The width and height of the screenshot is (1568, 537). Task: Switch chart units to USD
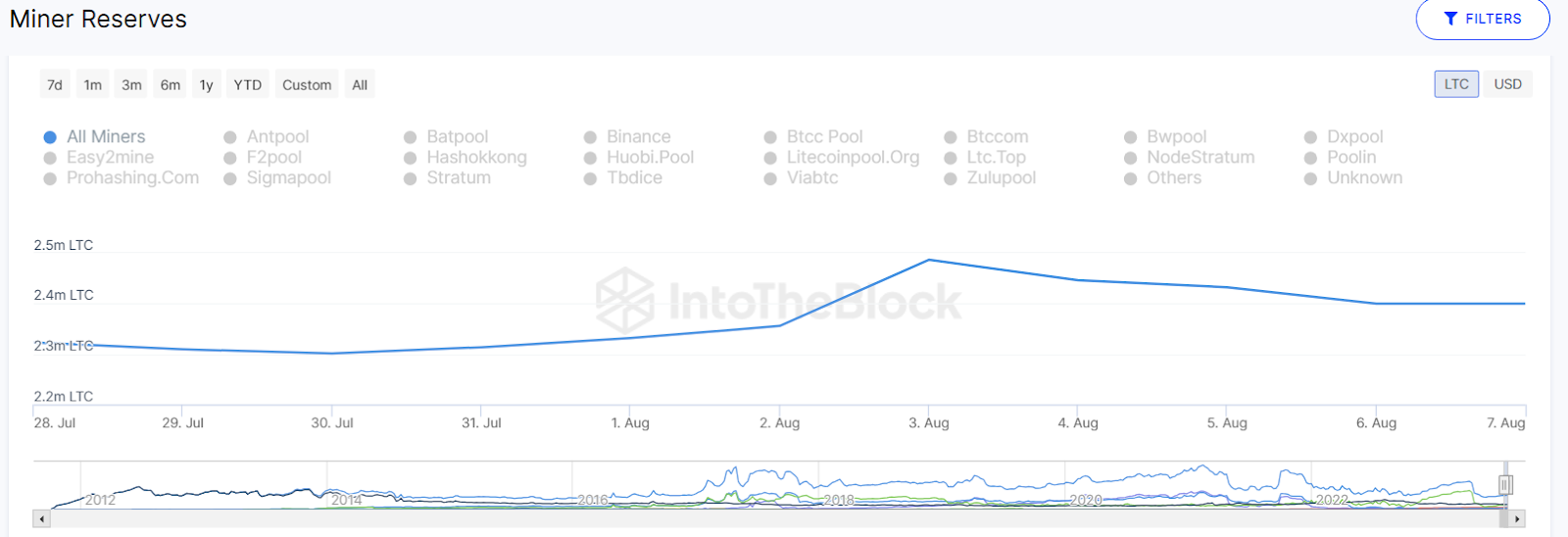(1507, 84)
